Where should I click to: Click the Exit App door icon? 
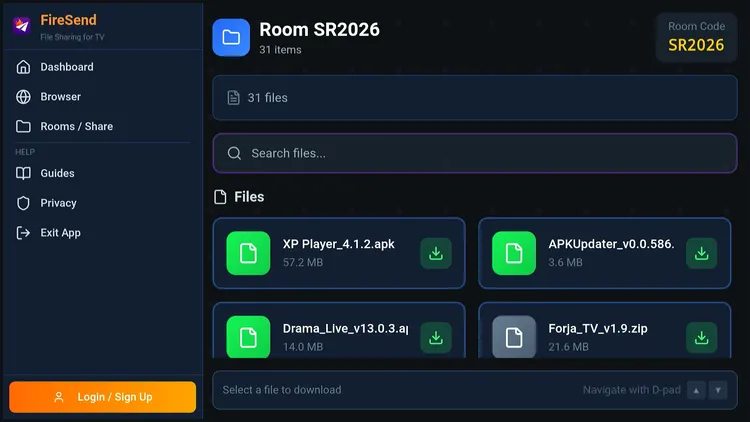[23, 233]
